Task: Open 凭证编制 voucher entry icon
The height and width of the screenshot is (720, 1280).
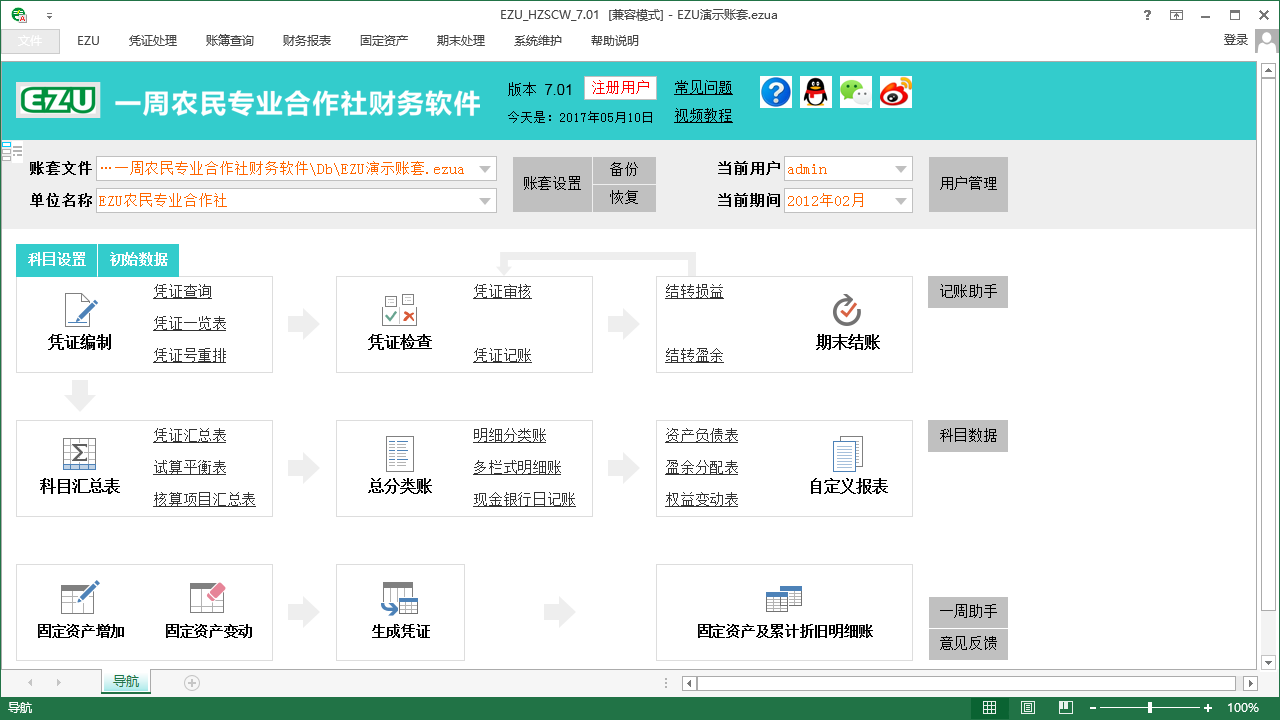Action: [x=80, y=310]
